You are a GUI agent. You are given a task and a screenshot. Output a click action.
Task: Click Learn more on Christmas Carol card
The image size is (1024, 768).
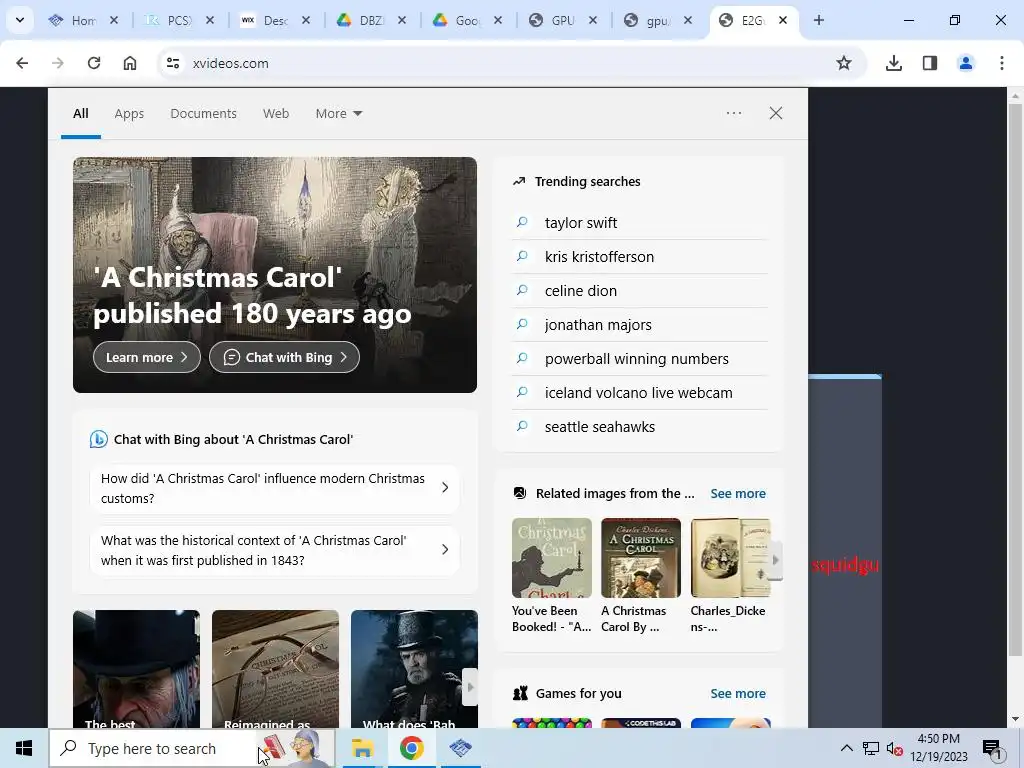pyautogui.click(x=147, y=357)
